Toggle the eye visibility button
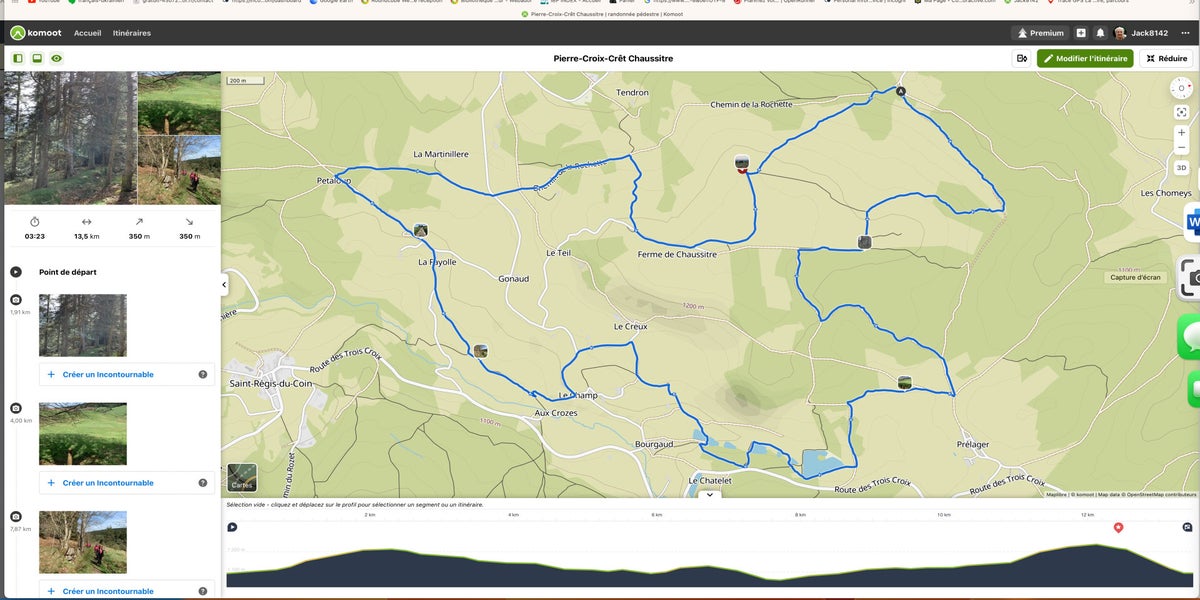Image resolution: width=1200 pixels, height=600 pixels. (56, 59)
